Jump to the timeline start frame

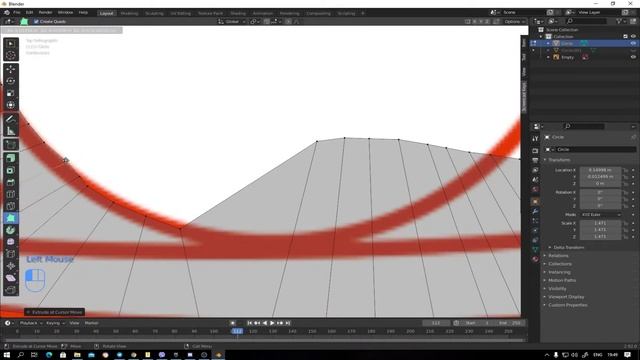tap(249, 323)
